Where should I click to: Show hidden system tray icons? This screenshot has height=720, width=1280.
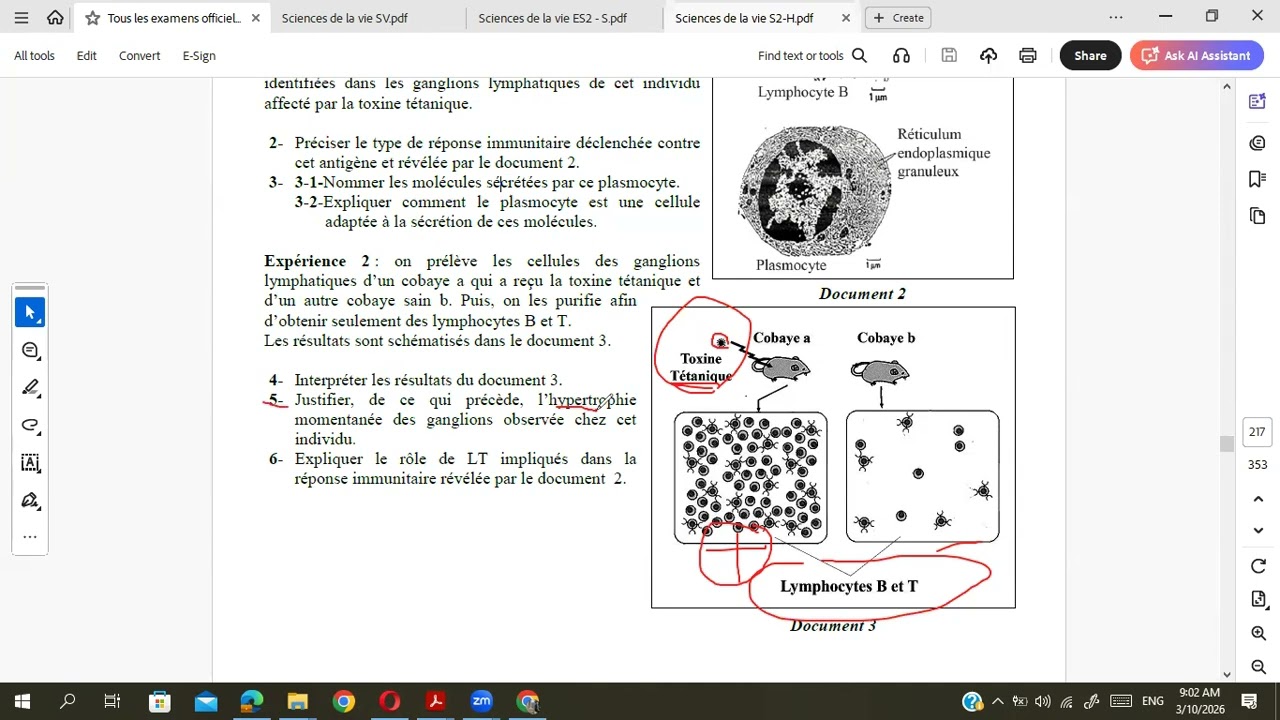point(997,701)
